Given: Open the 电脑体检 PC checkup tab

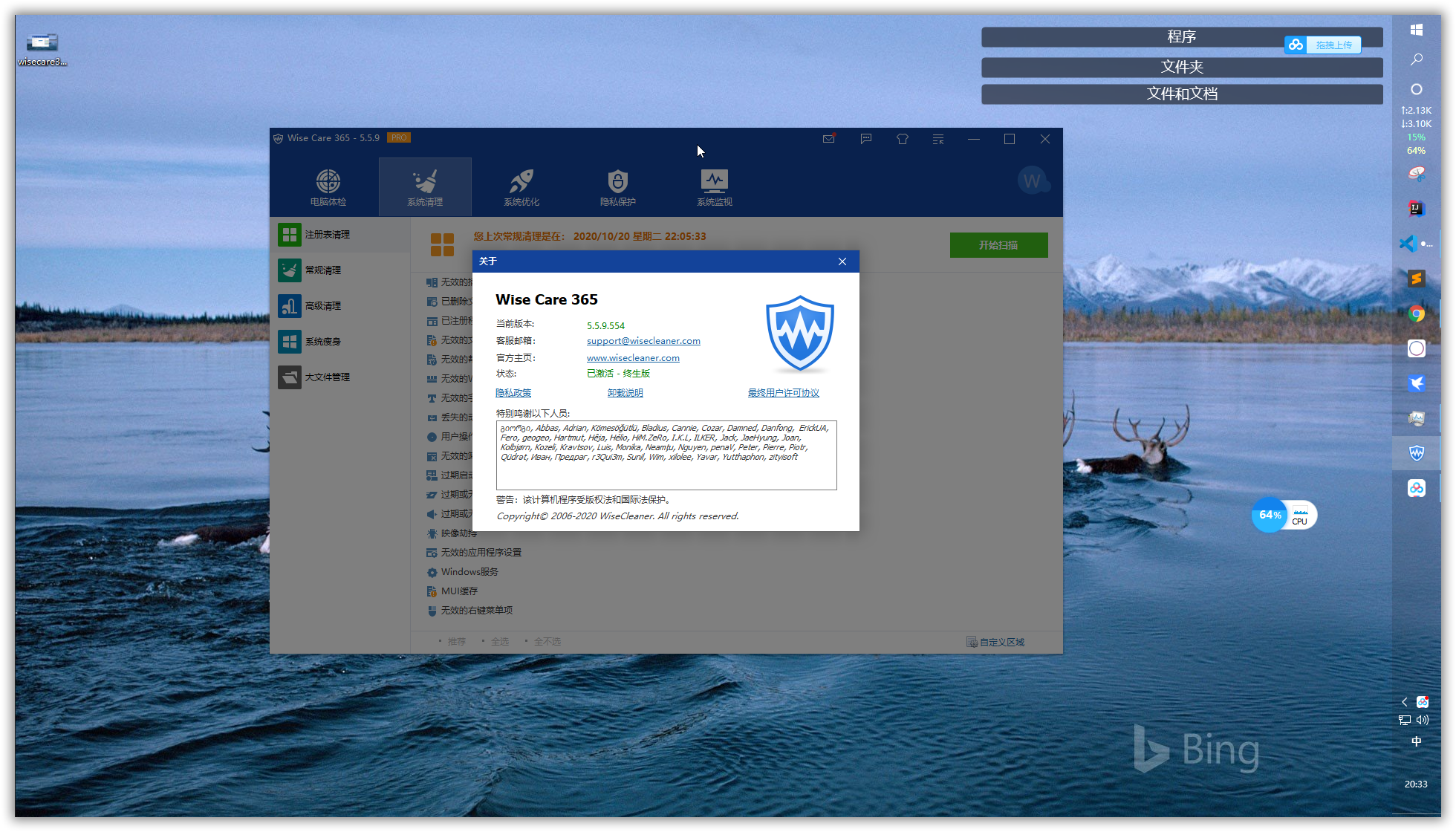Looking at the screenshot, I should (x=328, y=187).
